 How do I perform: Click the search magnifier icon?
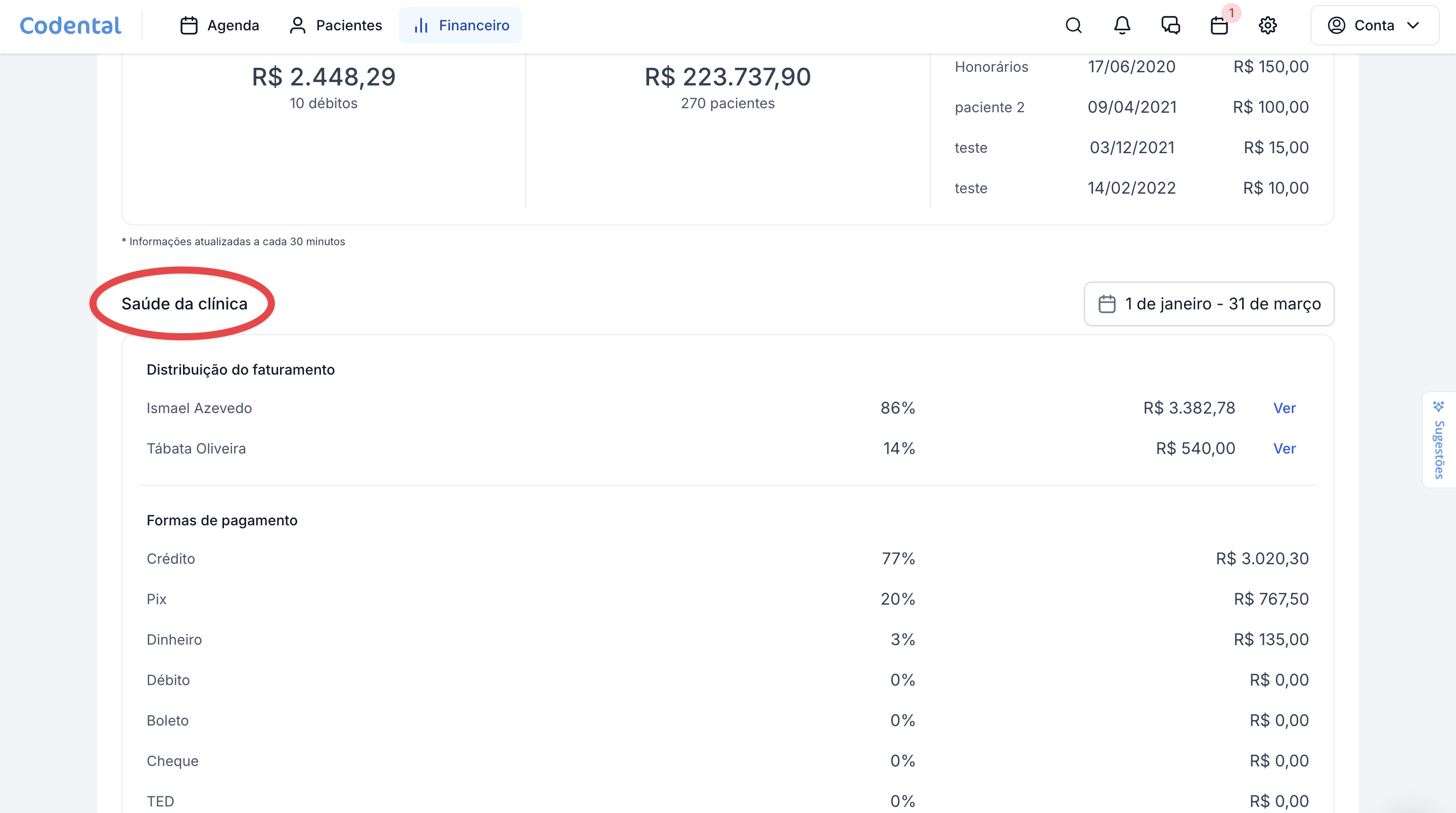(x=1073, y=25)
